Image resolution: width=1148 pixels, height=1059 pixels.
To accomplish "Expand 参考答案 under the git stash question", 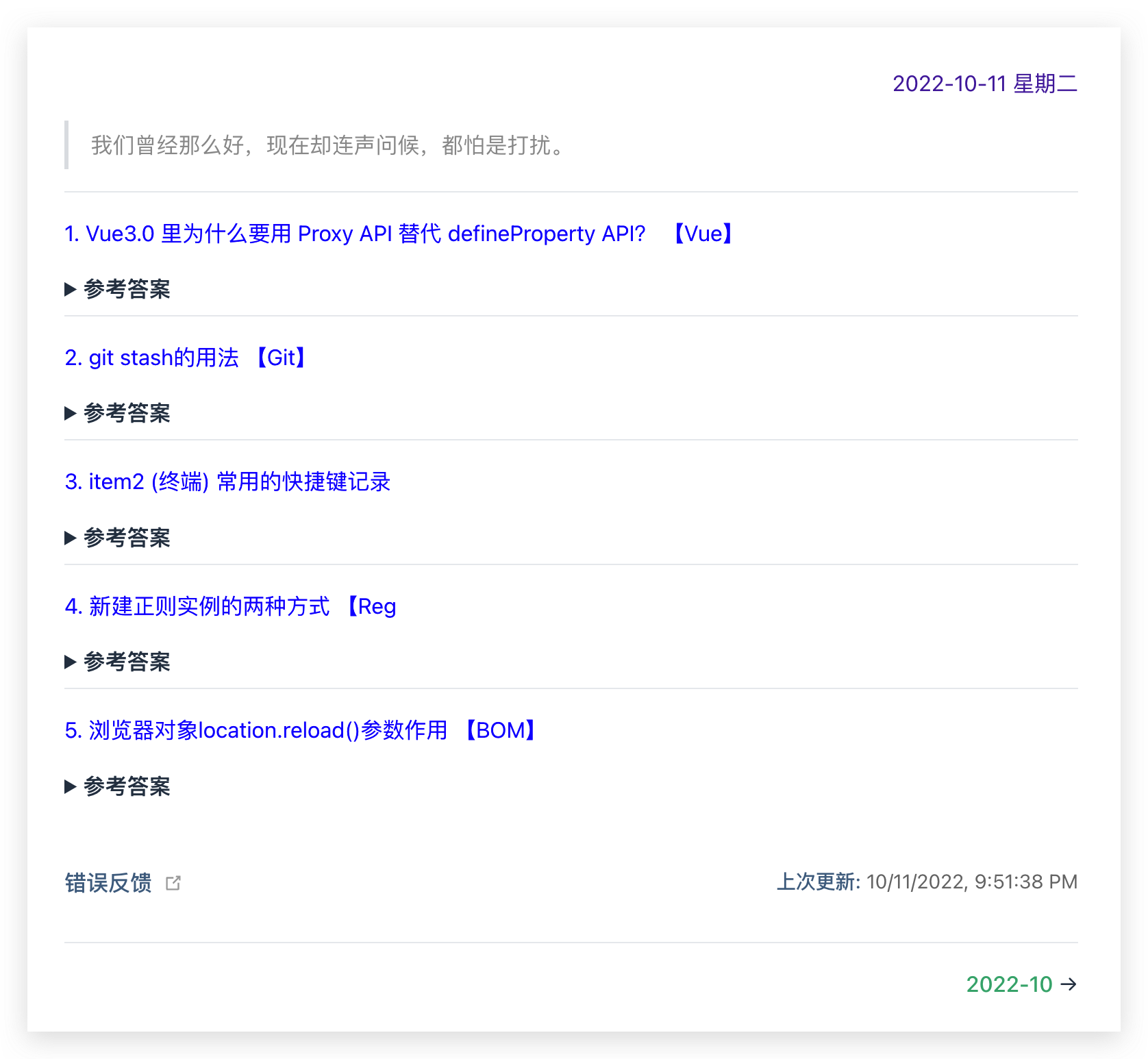I will [118, 413].
